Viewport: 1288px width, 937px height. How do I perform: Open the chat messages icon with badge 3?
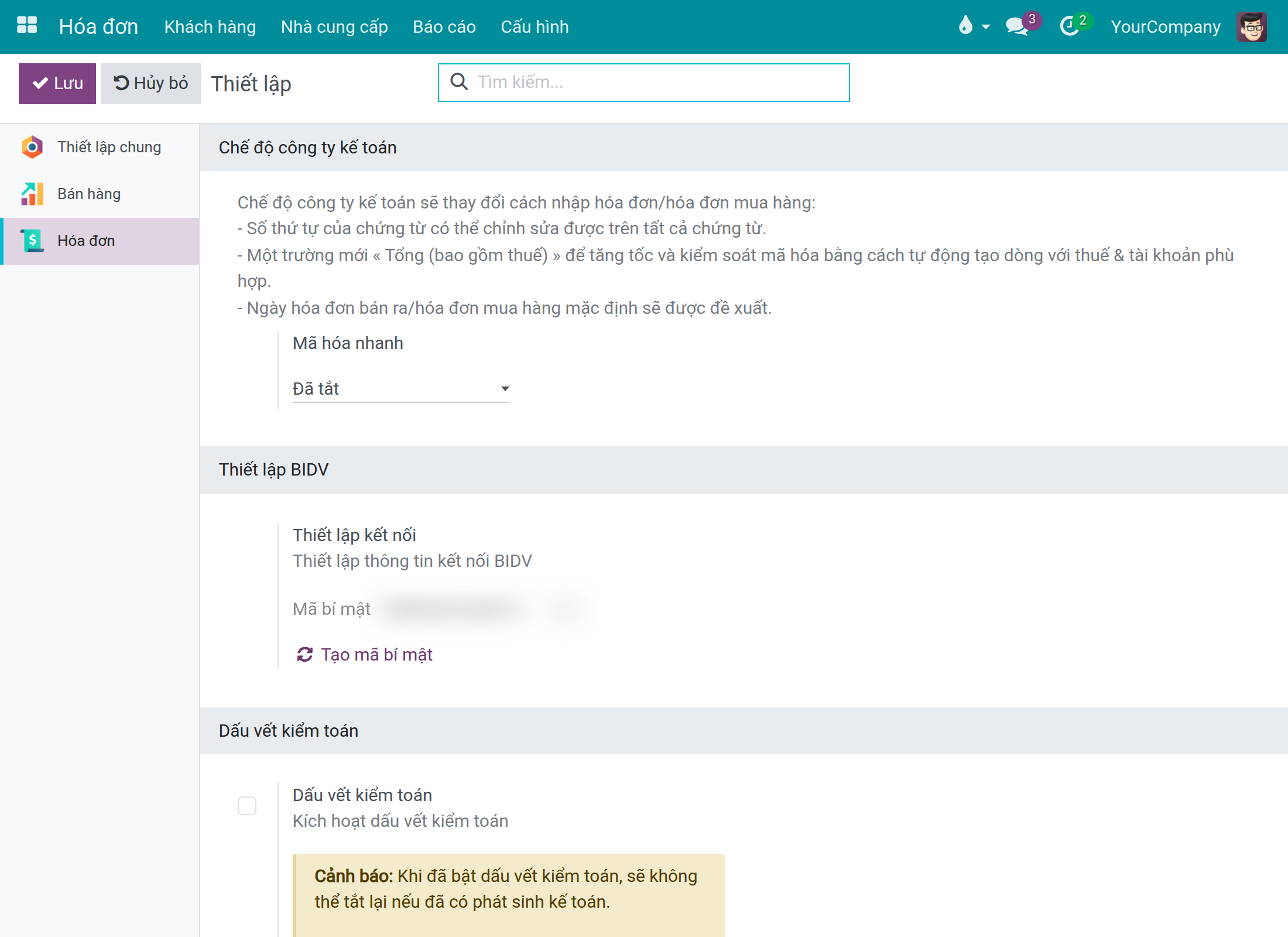[x=1017, y=26]
